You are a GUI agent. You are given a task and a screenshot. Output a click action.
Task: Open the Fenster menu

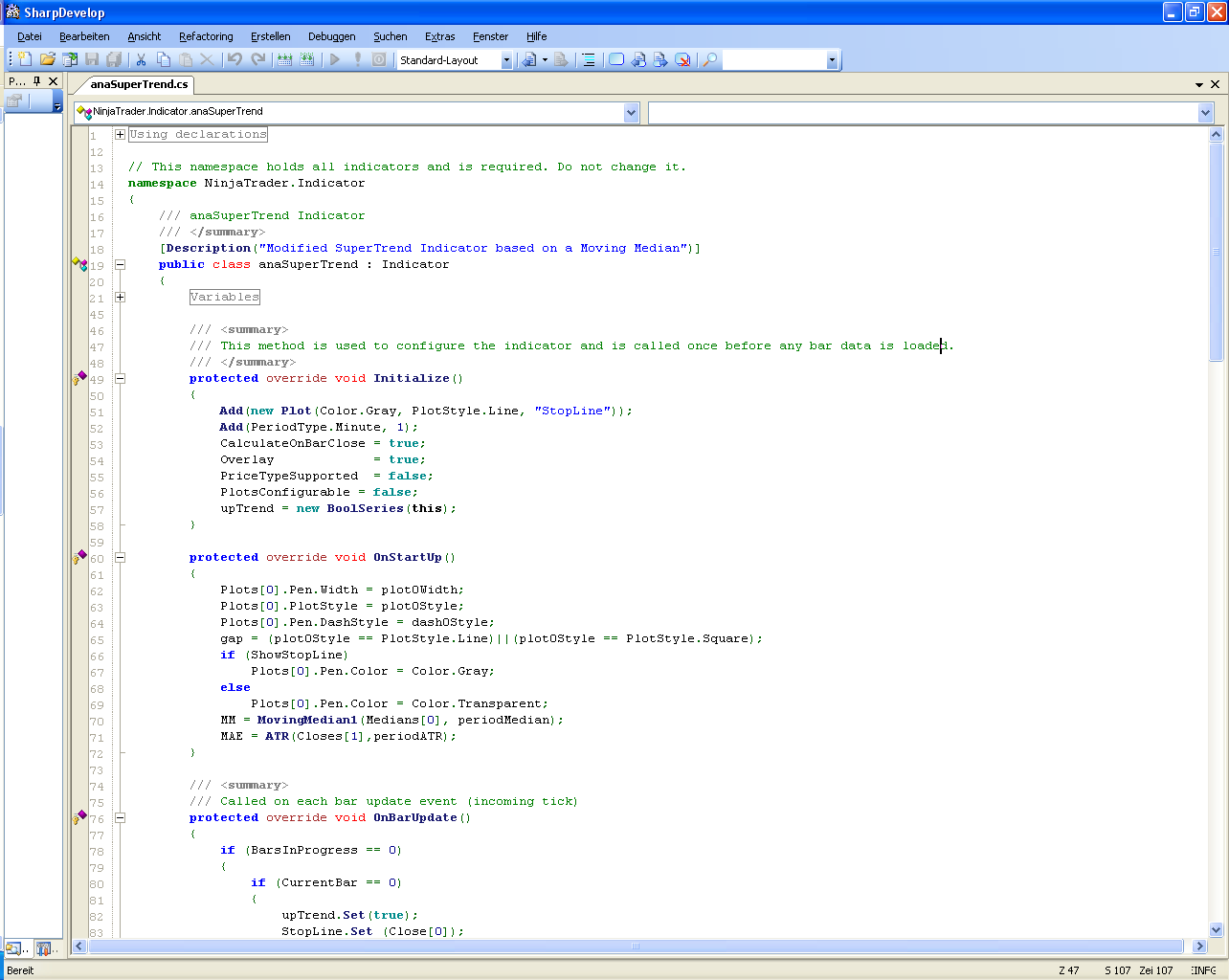tap(491, 36)
